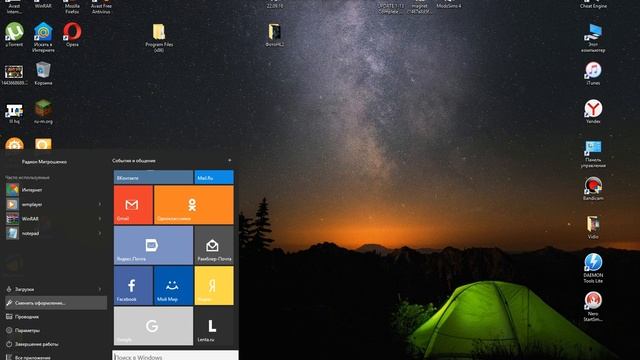640x360 pixels.
Task: Open the Мой Мир tile
Action: [173, 285]
